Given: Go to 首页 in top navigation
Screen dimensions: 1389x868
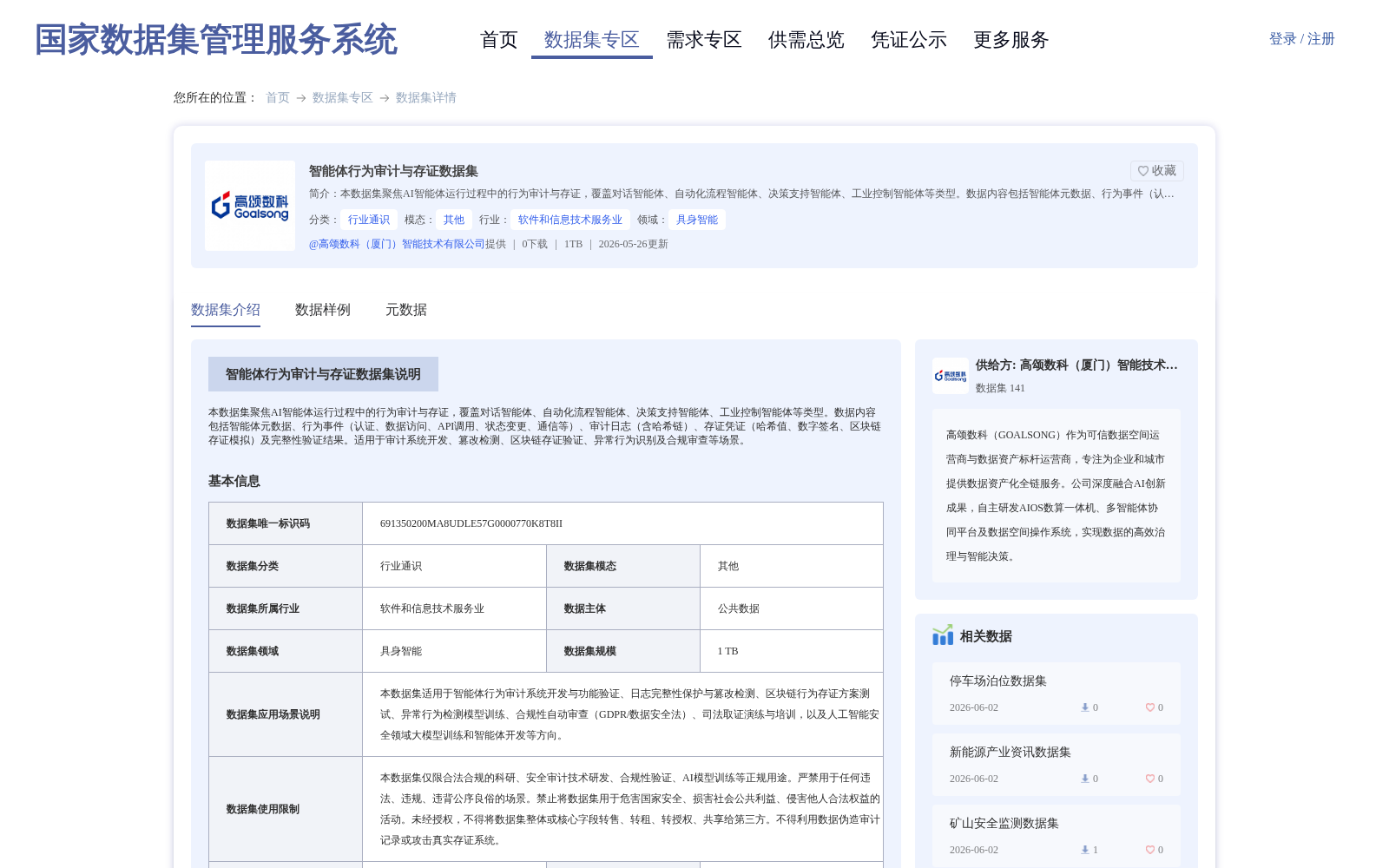Looking at the screenshot, I should coord(498,40).
